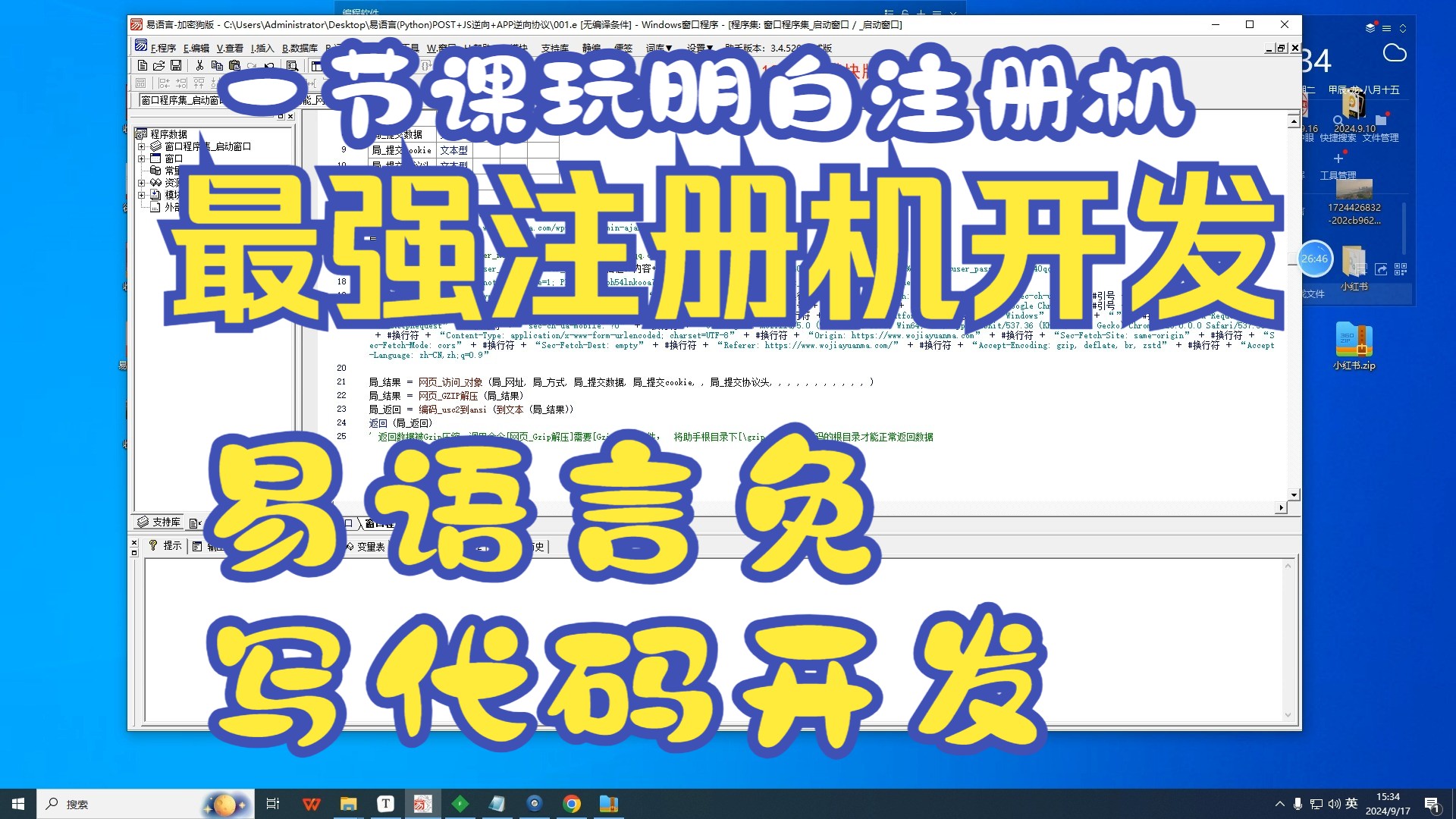Click the code editor scroll down arrow
This screenshot has width=1456, height=819.
point(1294,494)
